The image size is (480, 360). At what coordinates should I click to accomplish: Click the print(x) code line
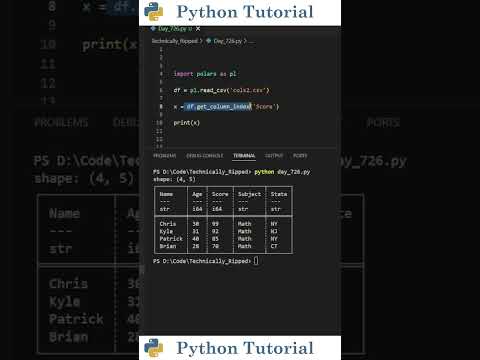click(x=187, y=123)
